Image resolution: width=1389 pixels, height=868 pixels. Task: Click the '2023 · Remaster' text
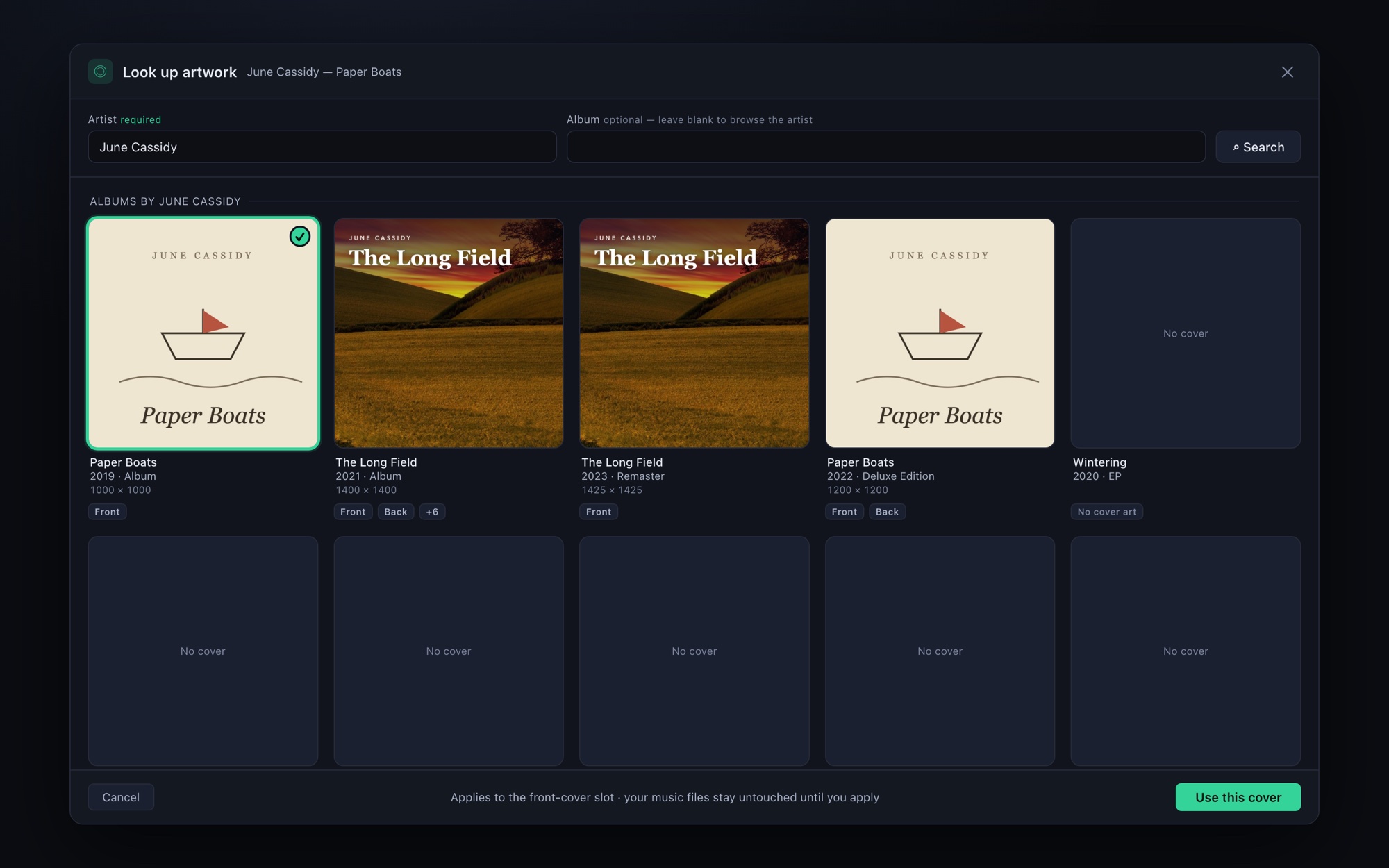[x=623, y=476]
